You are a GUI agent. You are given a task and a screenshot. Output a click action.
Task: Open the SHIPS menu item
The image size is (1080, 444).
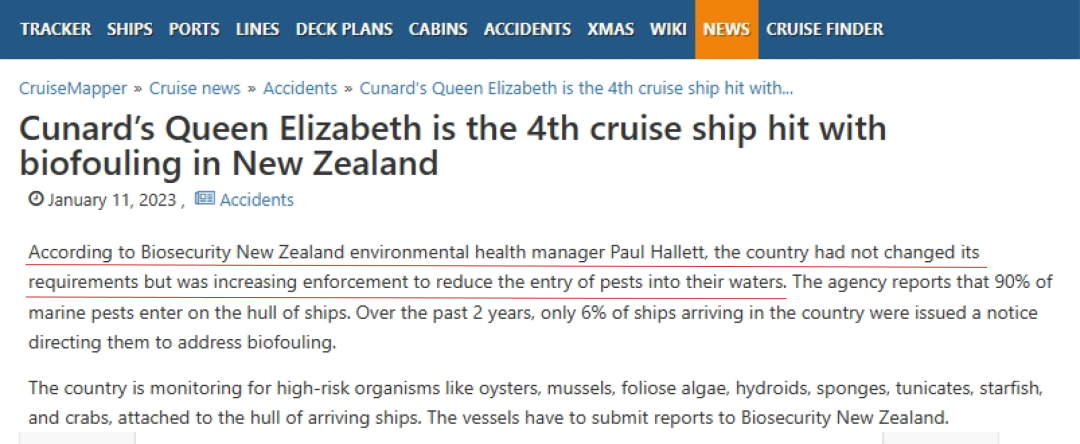click(x=130, y=29)
